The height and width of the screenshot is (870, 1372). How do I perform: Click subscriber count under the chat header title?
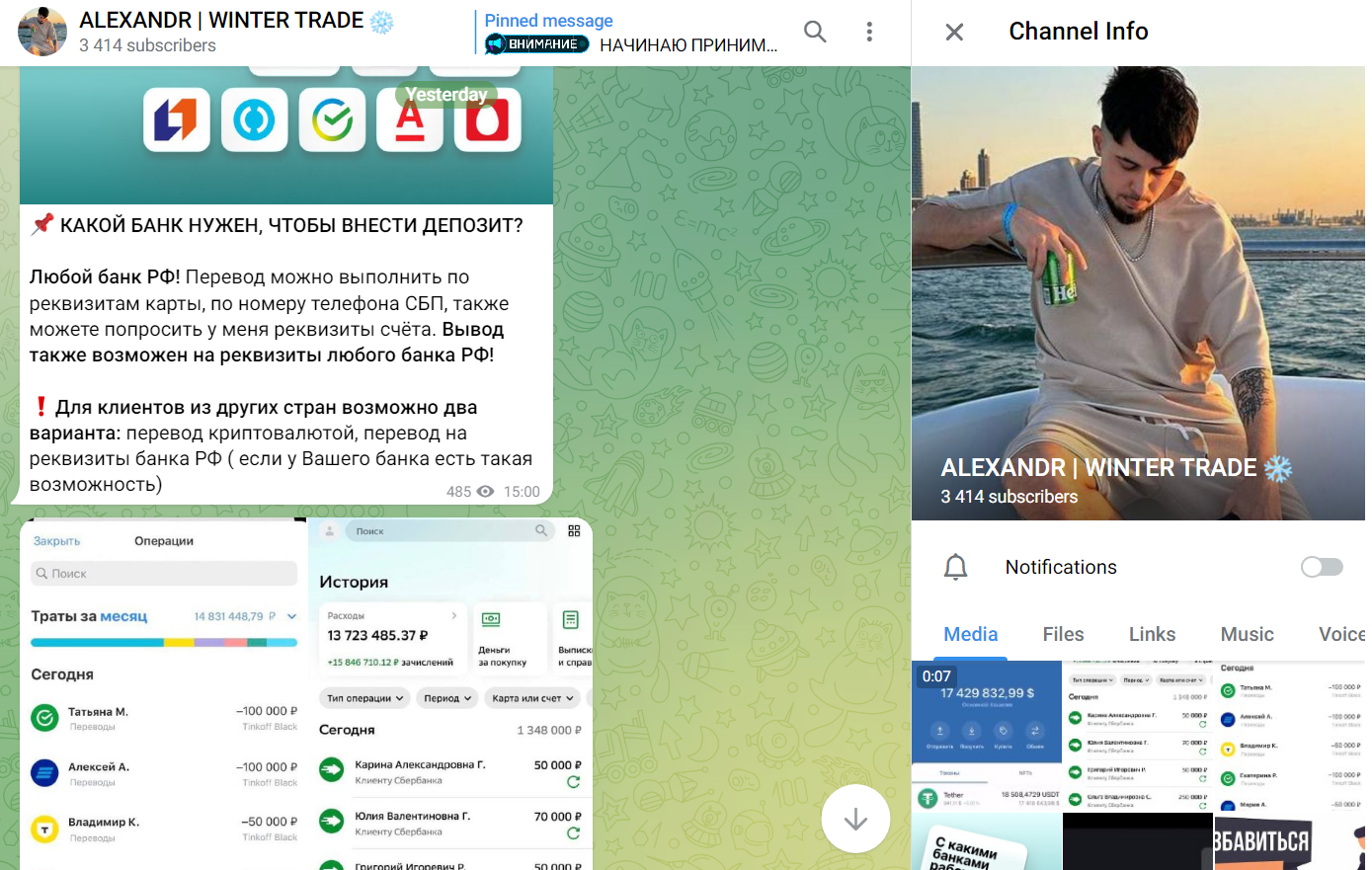pos(147,45)
